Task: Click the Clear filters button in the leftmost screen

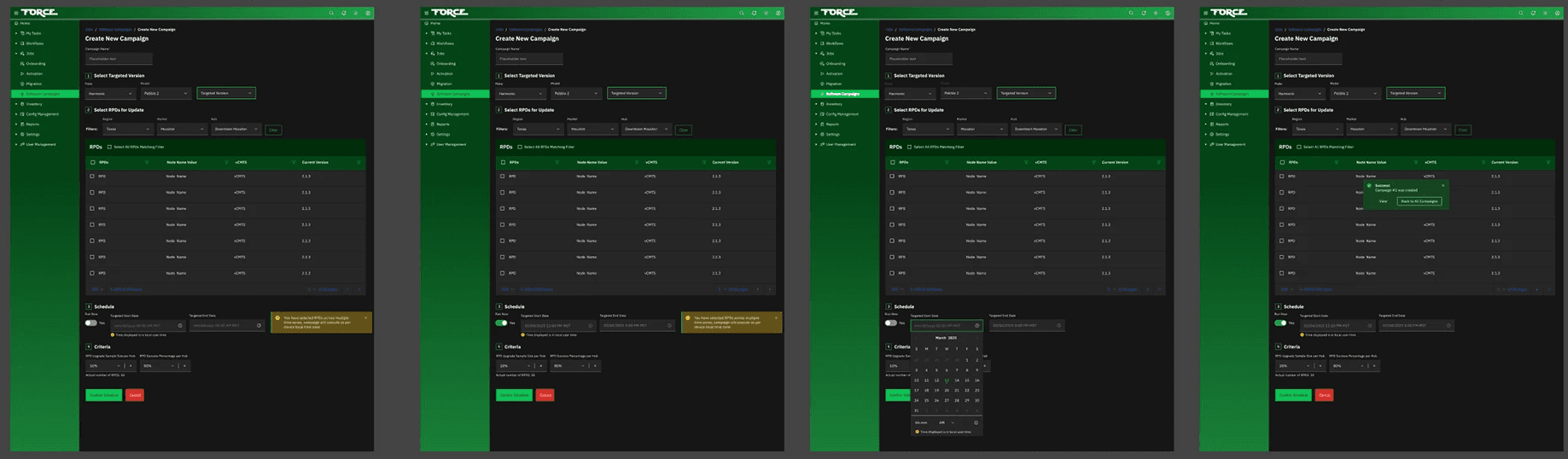Action: 273,130
